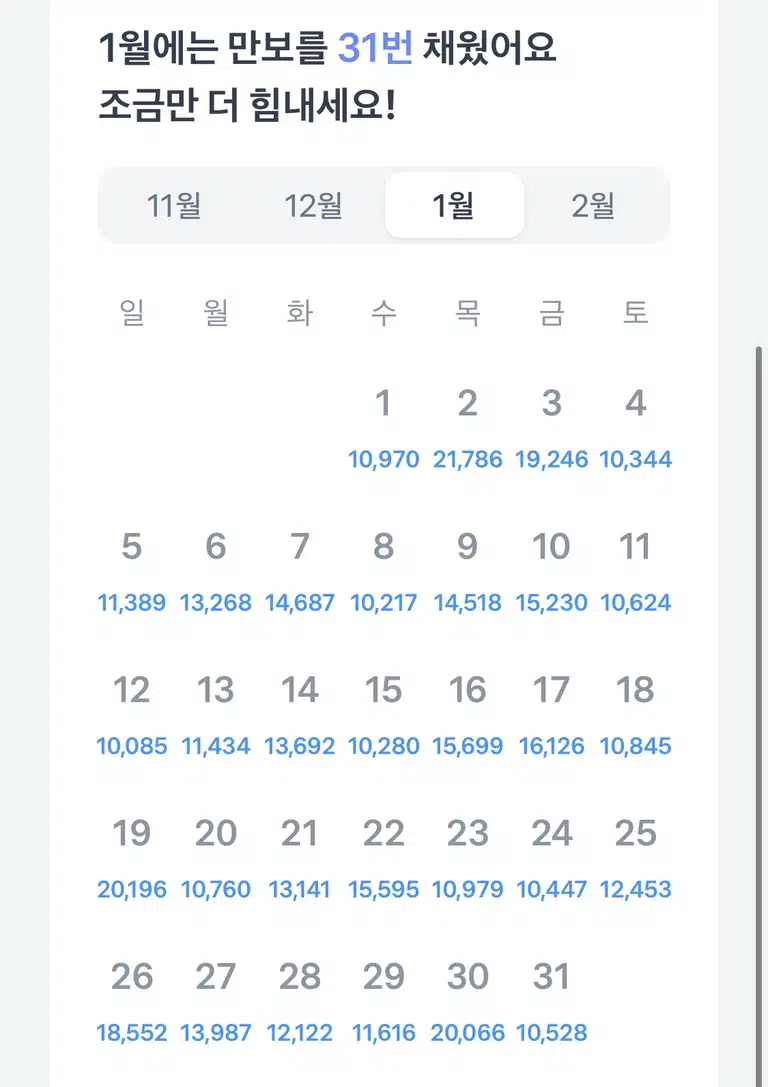Image resolution: width=768 pixels, height=1087 pixels.
Task: Select the 1월 month tab
Action: tap(454, 205)
